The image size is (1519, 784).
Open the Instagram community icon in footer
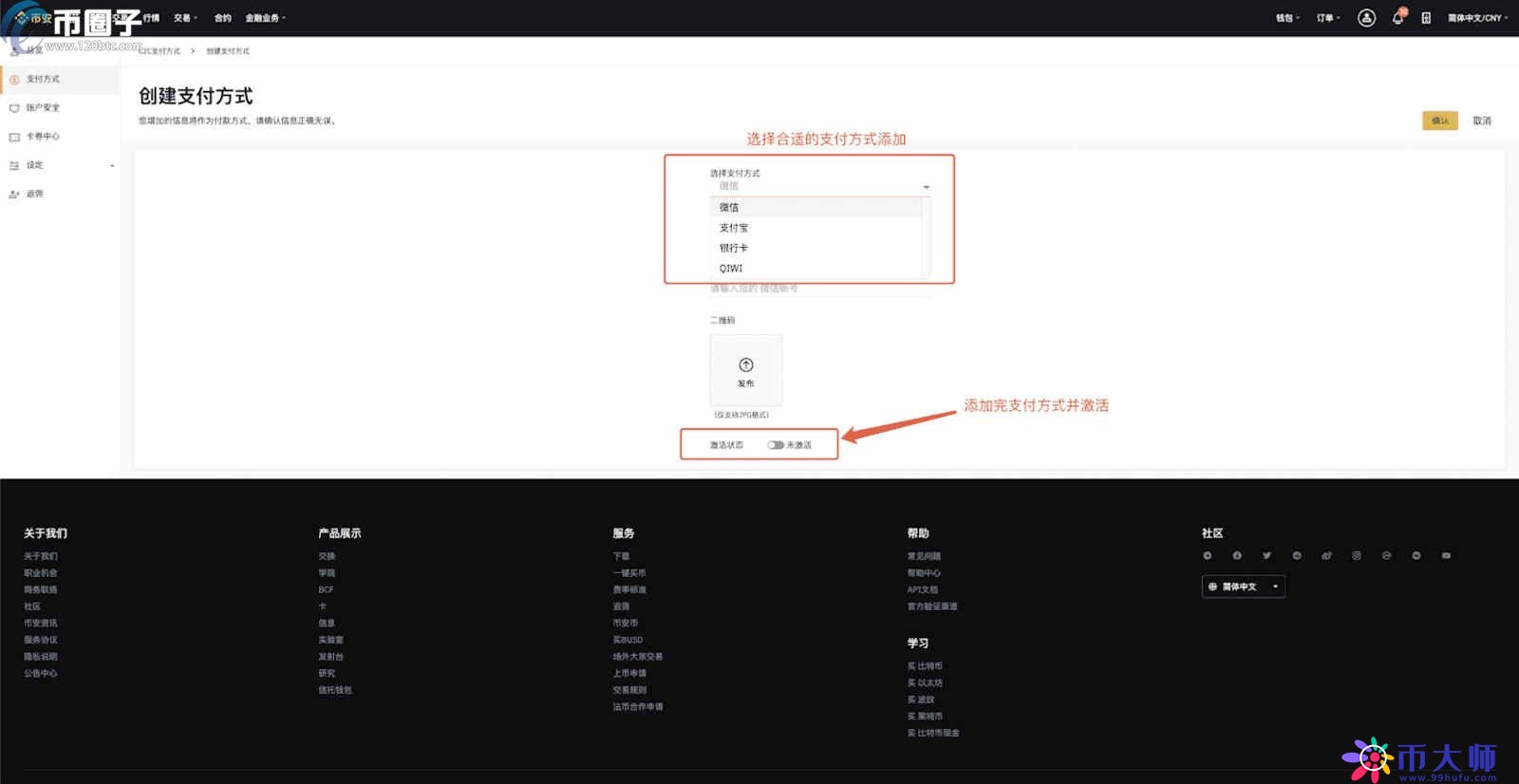point(1357,556)
